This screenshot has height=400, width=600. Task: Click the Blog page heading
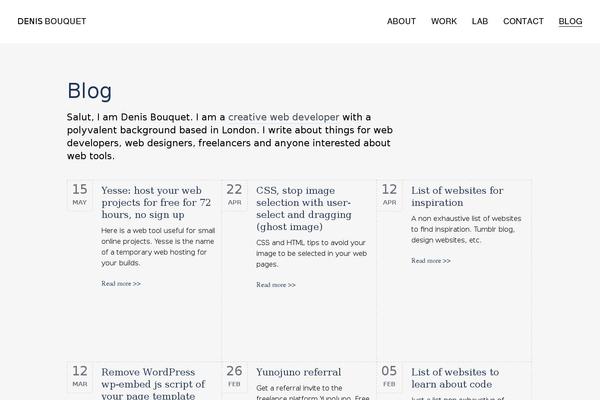tap(89, 92)
